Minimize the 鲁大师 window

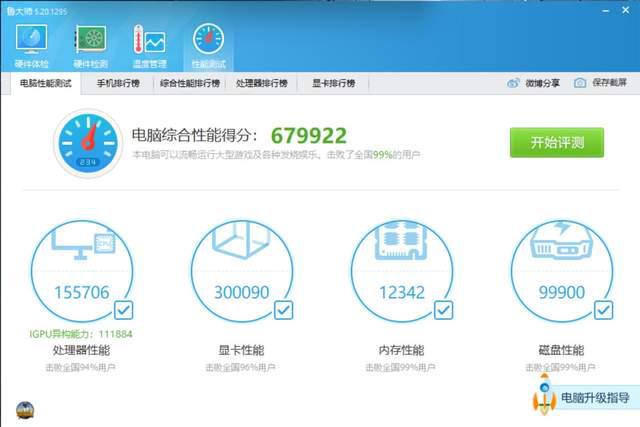pyautogui.click(x=606, y=11)
